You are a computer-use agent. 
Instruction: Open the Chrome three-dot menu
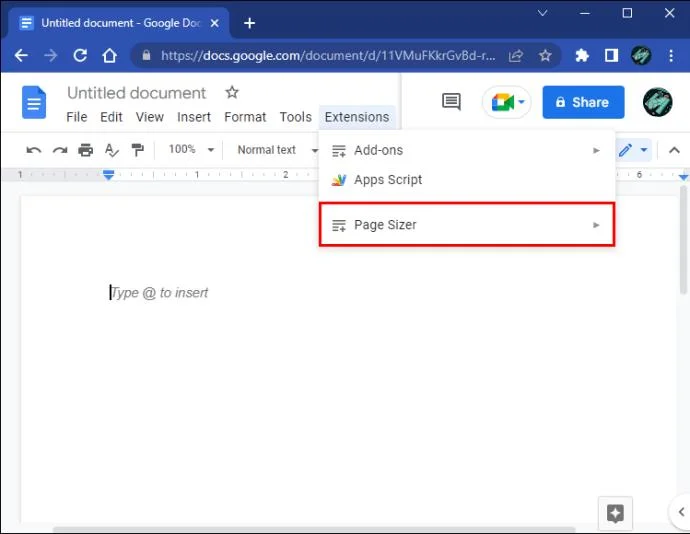click(671, 55)
